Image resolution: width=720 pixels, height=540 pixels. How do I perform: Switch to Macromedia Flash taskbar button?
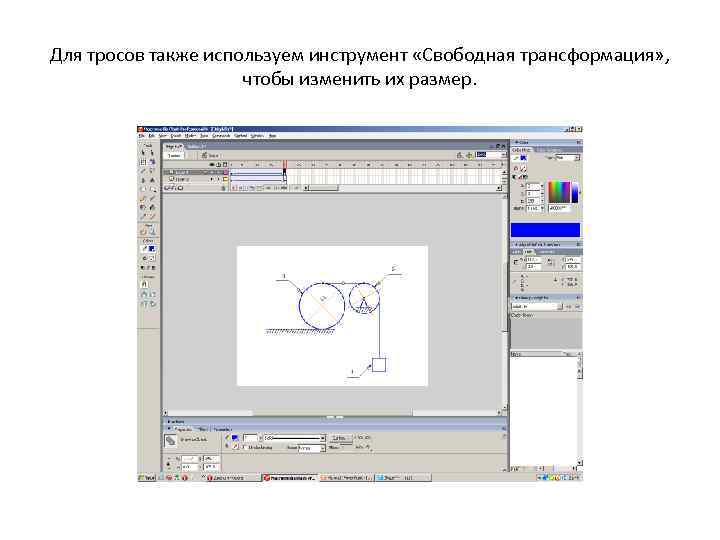pyautogui.click(x=290, y=478)
